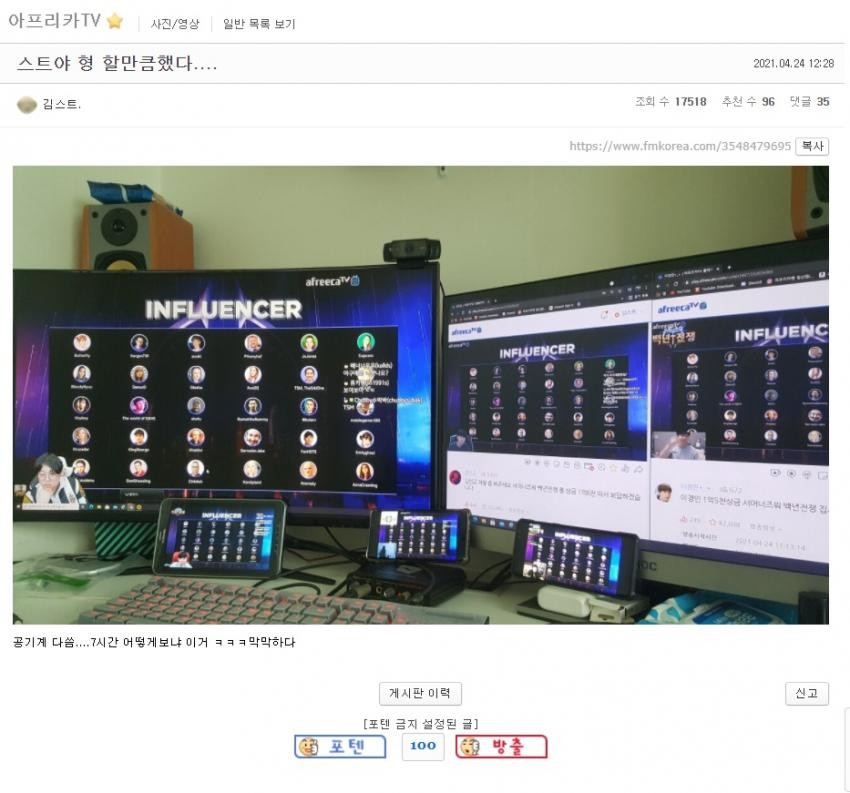
Task: Vote 포텐 on this post
Action: (x=340, y=746)
